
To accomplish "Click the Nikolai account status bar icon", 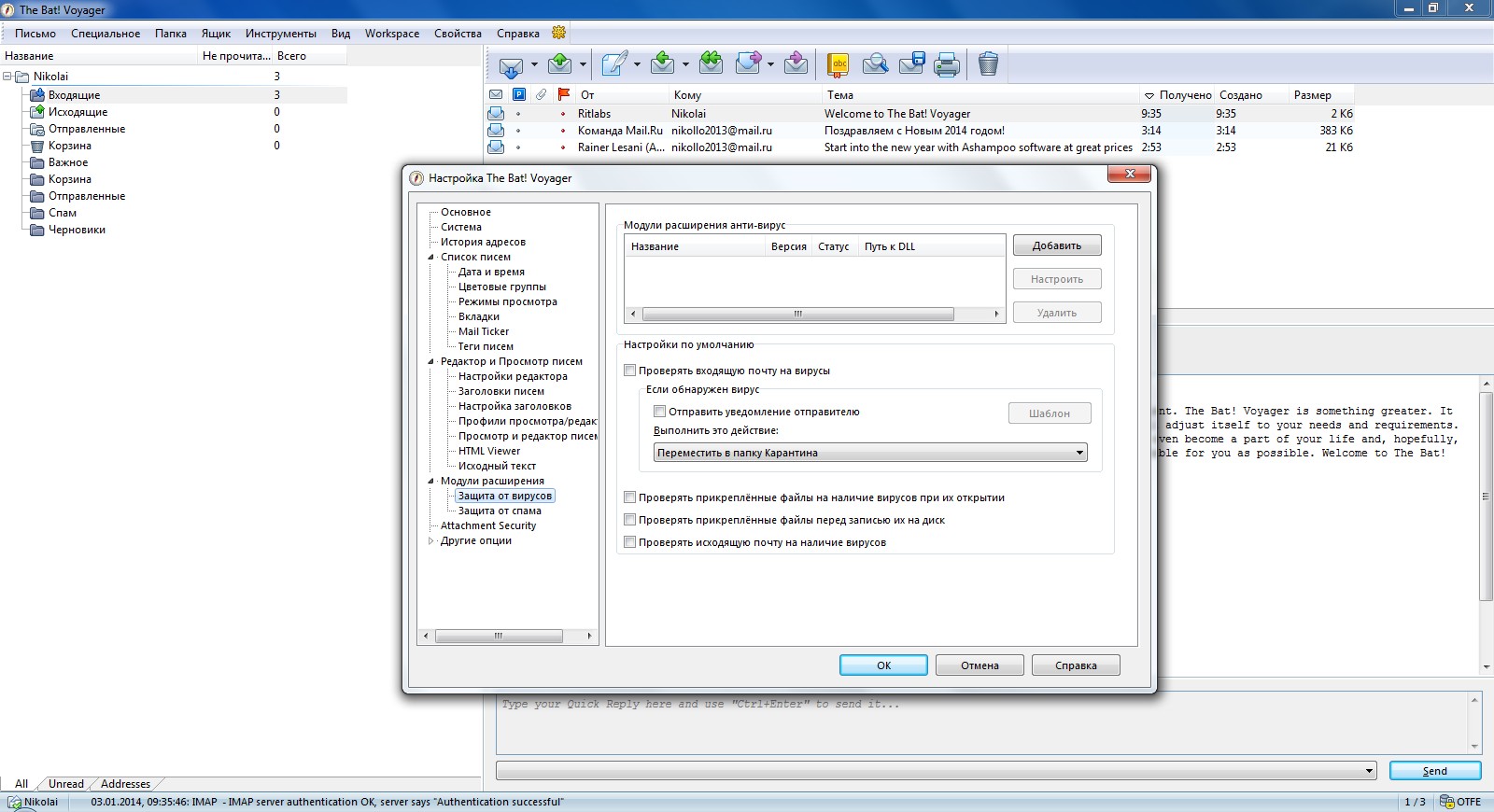I will coord(14,802).
